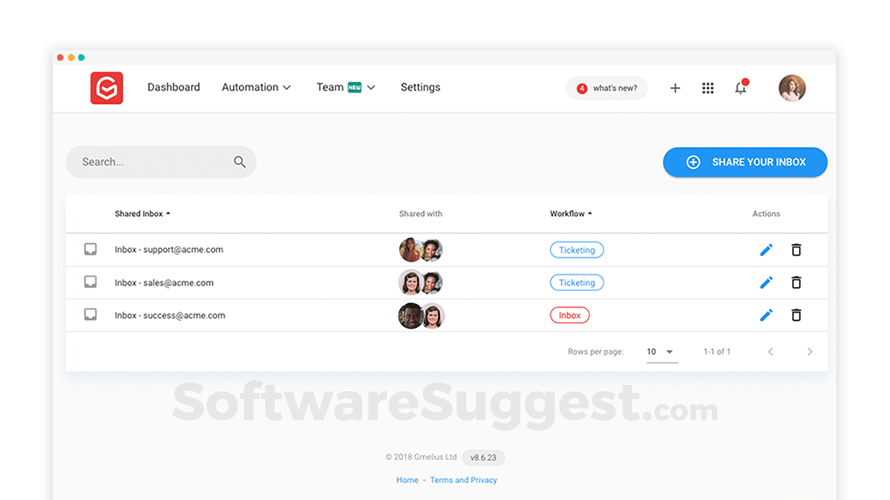Sort by Shared Inbox column
Viewport: 890px width, 500px height.
coord(142,214)
